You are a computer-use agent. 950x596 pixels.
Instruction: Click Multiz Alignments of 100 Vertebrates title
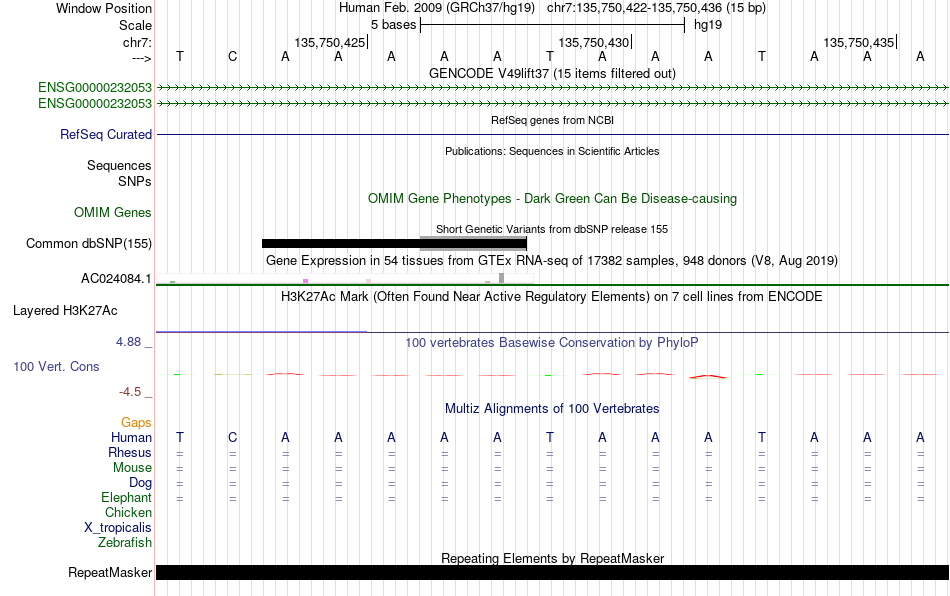tap(552, 408)
